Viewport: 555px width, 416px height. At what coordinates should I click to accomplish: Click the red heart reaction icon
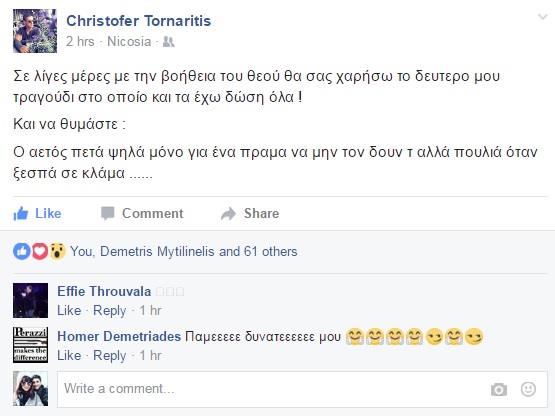pyautogui.click(x=40, y=251)
